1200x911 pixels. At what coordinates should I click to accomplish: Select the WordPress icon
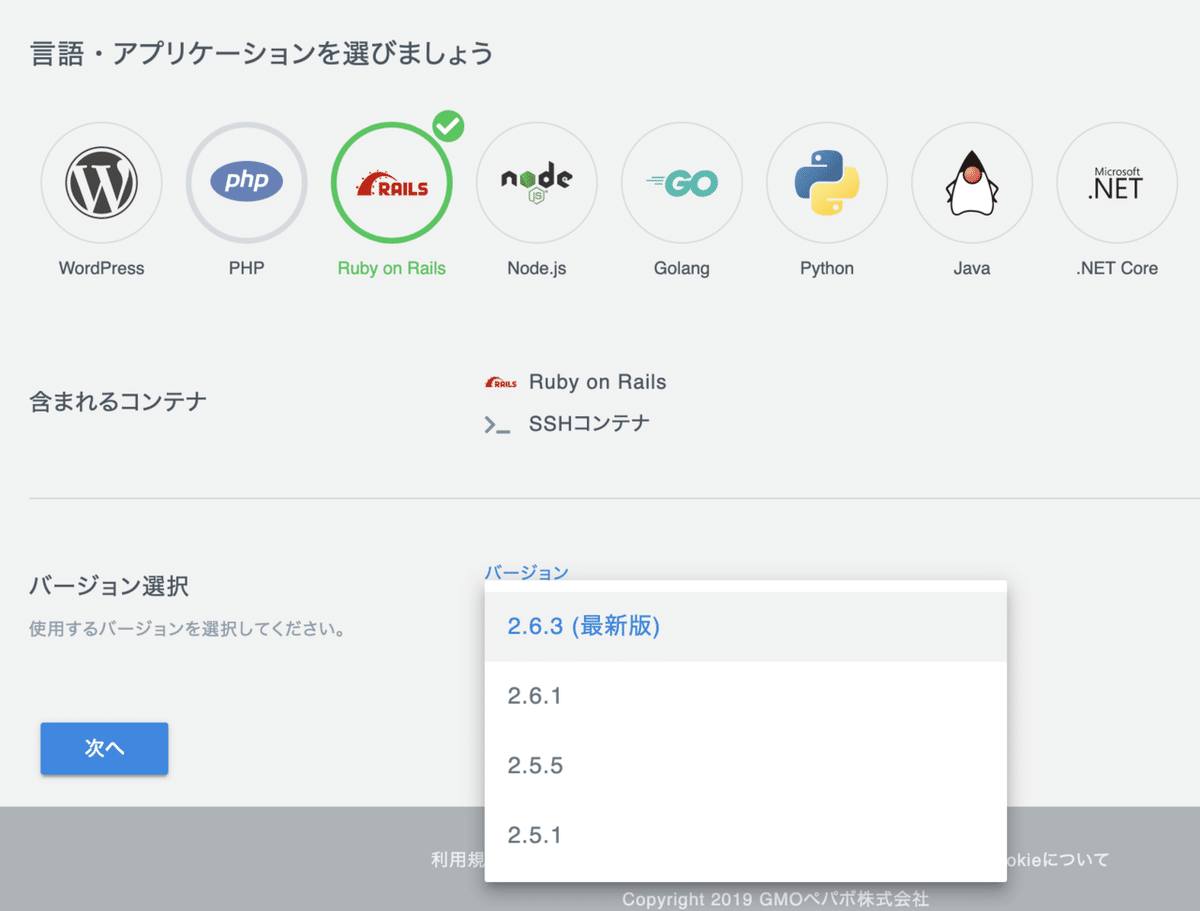point(101,182)
